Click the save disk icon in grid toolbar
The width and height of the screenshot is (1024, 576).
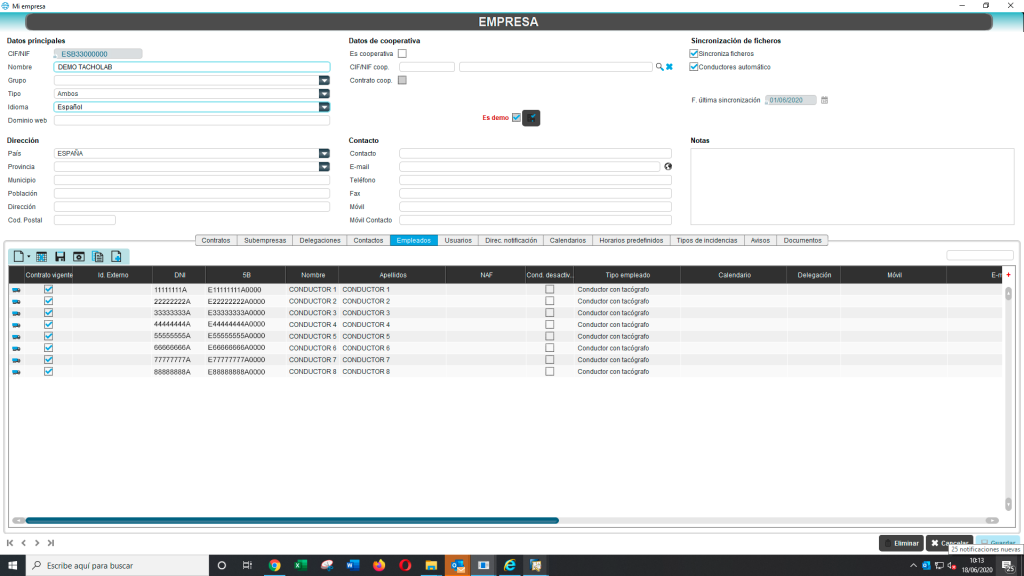tap(60, 257)
